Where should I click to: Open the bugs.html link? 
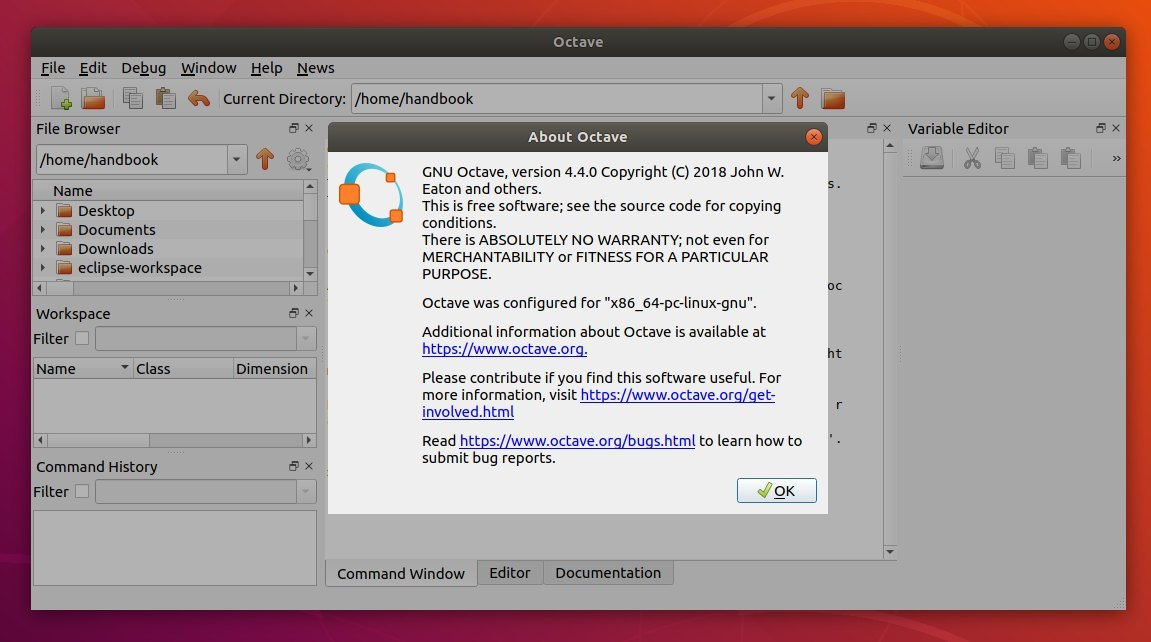pyautogui.click(x=577, y=441)
